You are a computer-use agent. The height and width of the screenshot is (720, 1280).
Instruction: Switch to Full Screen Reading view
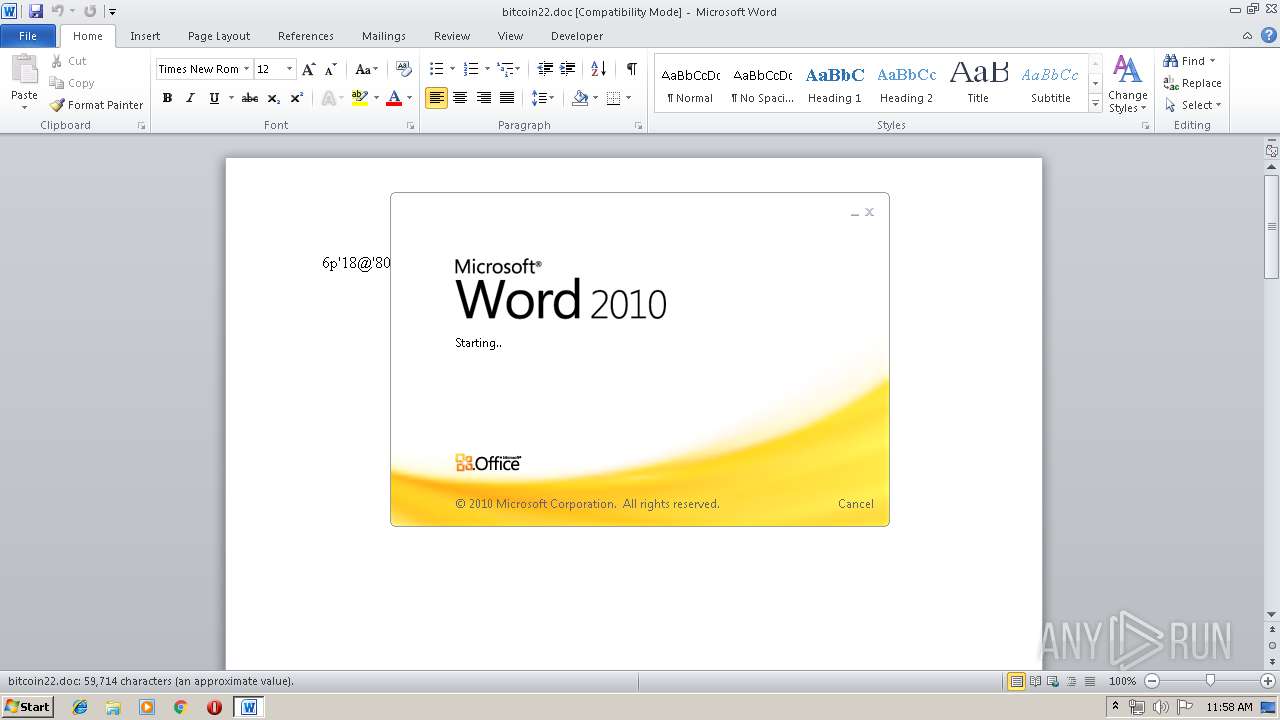[x=1034, y=681]
